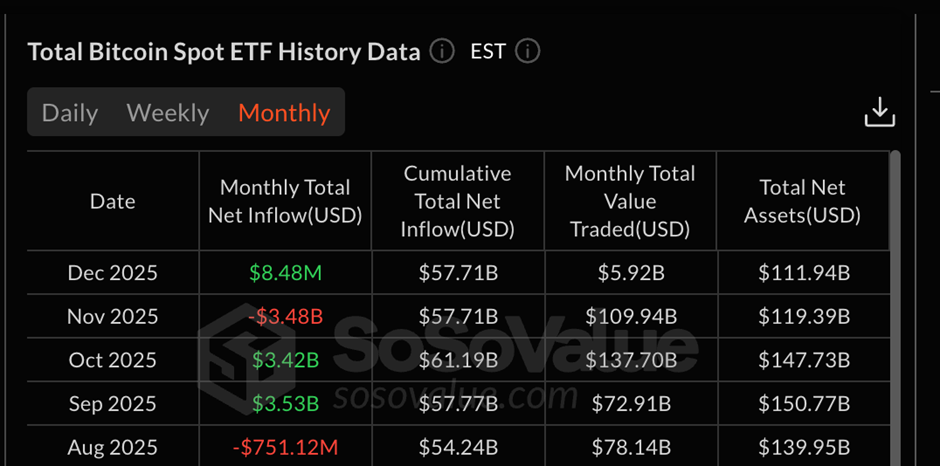Click the EST timezone label
Viewport: 940px width, 466px height.
488,52
